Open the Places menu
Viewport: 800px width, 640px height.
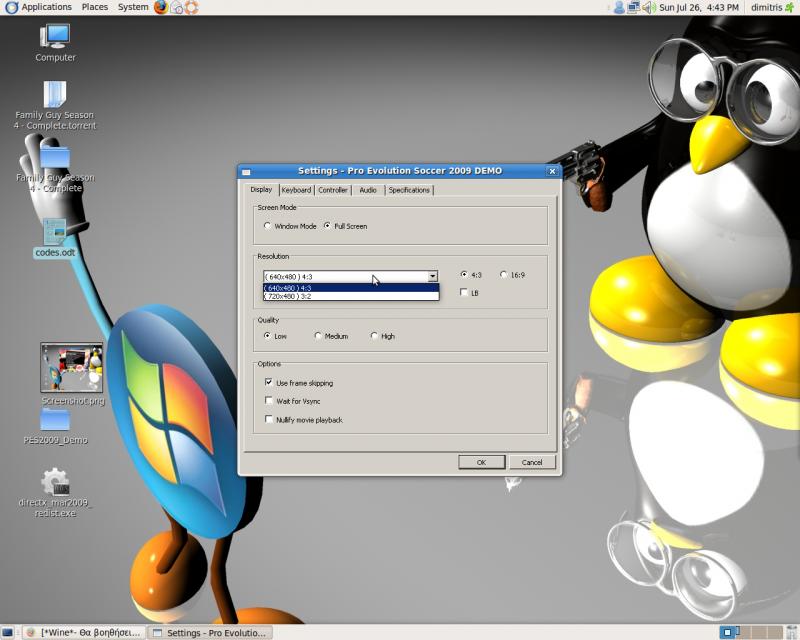point(95,7)
